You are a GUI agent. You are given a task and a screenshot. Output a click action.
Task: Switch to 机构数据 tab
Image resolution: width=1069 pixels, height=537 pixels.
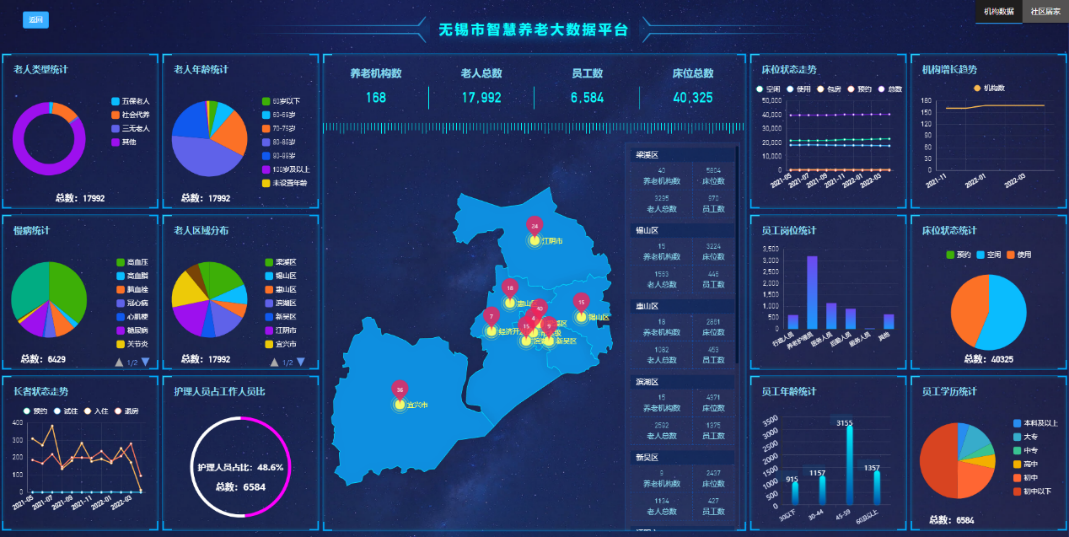[x=998, y=11]
